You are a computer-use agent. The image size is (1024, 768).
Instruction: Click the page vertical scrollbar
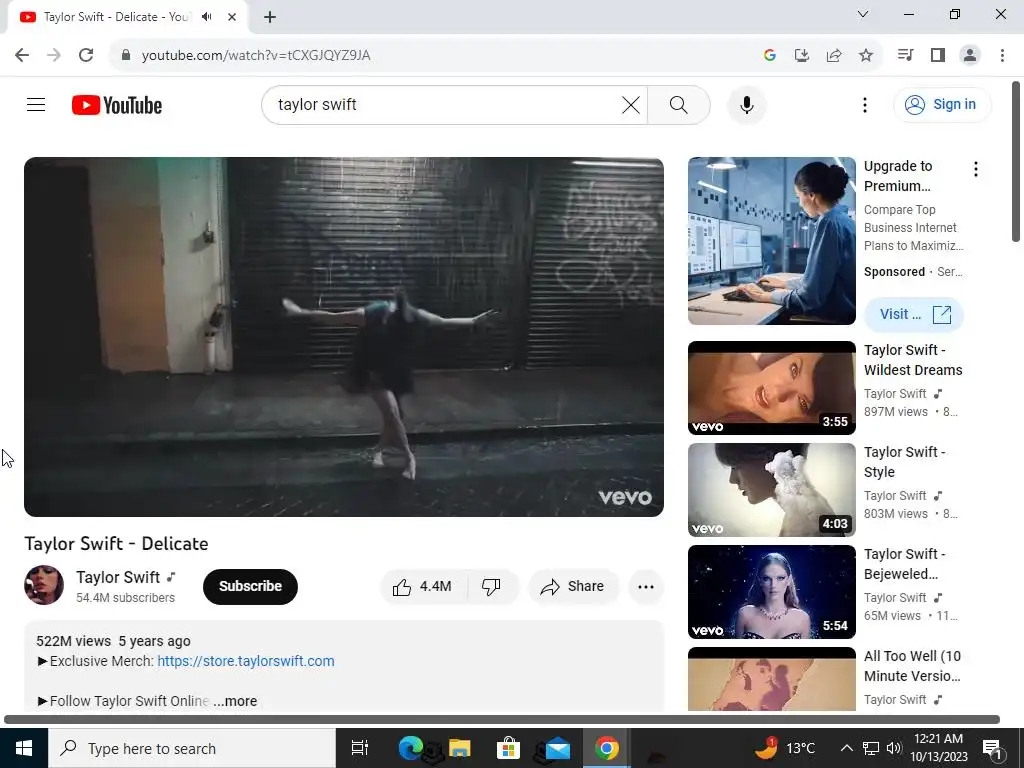tap(1016, 161)
